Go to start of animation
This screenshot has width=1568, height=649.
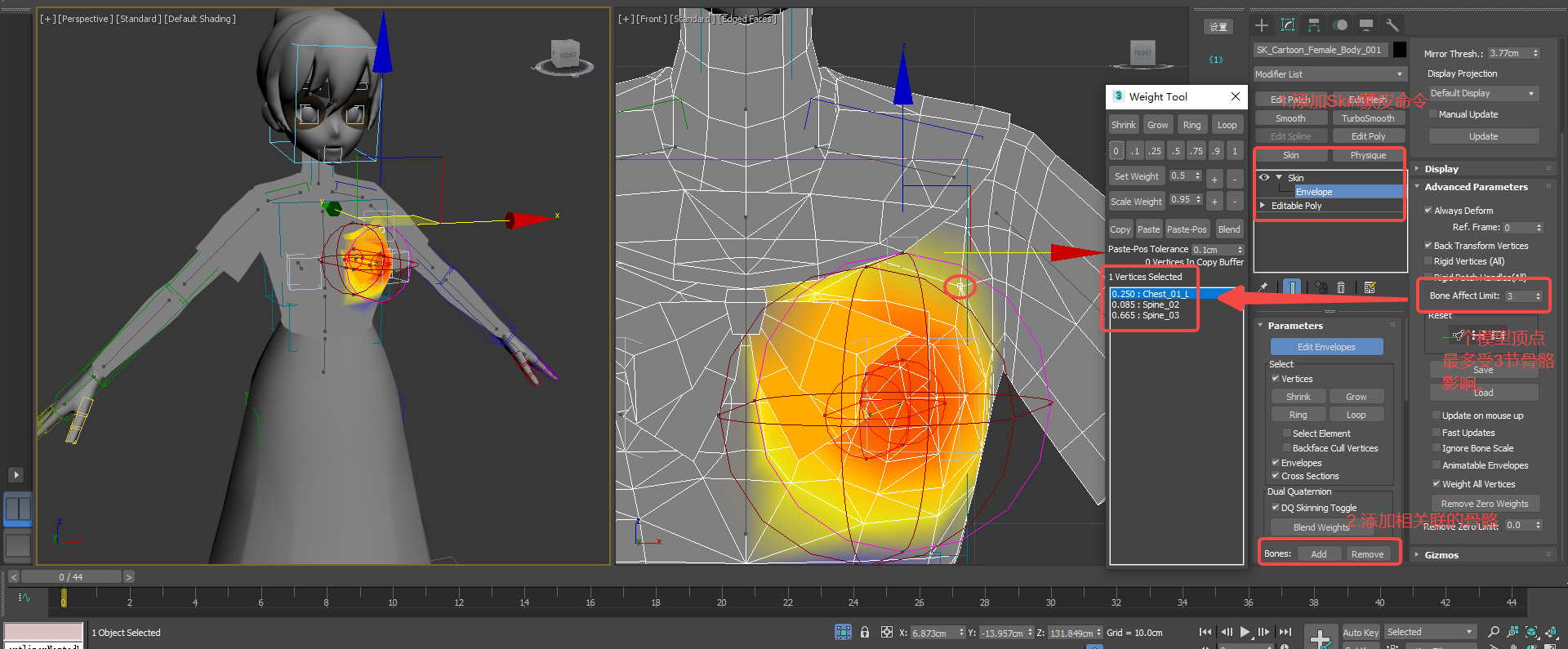(x=1205, y=632)
